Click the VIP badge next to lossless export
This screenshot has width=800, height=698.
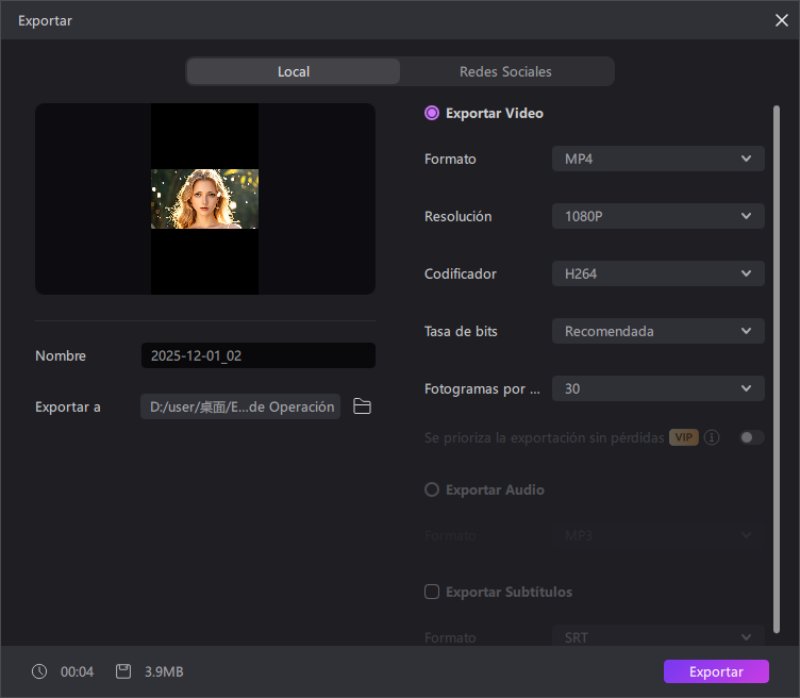pos(684,437)
